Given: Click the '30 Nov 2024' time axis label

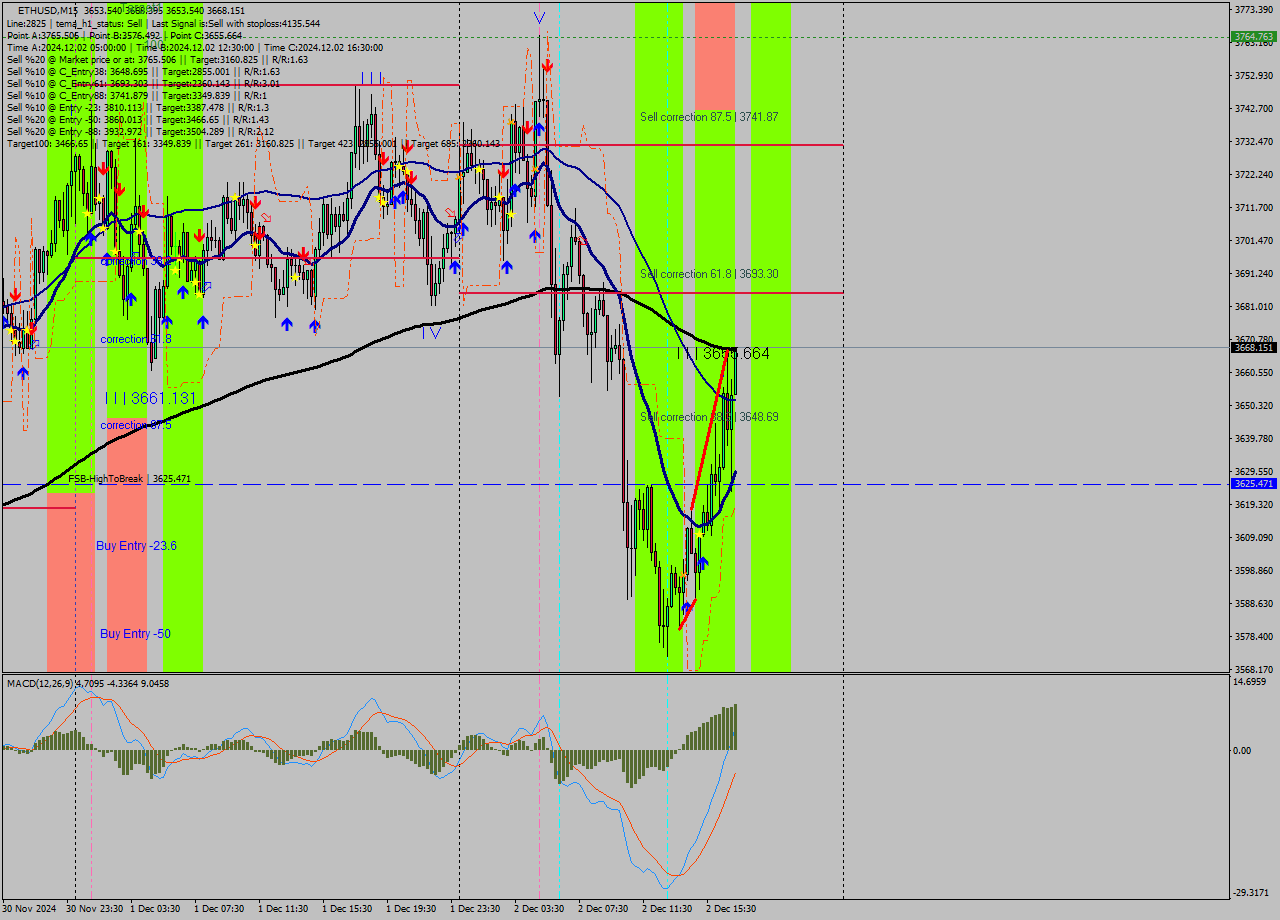Looking at the screenshot, I should click(30, 909).
